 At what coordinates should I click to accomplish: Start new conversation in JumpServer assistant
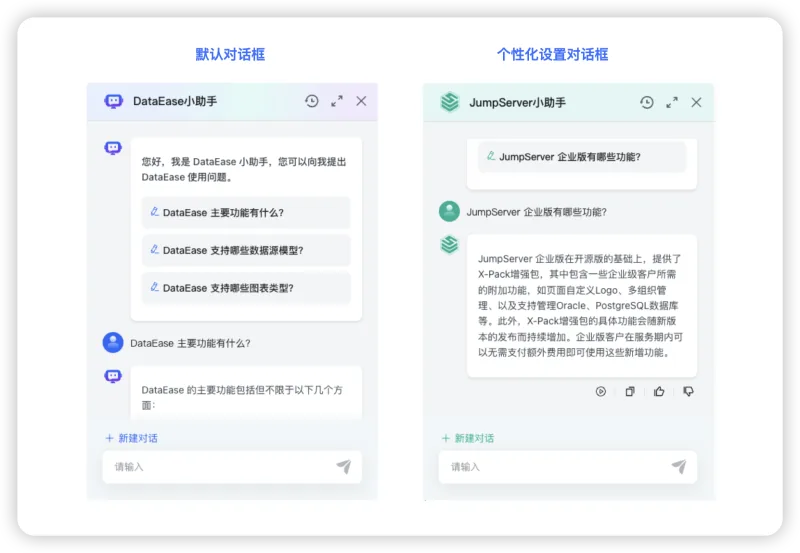[x=467, y=438]
